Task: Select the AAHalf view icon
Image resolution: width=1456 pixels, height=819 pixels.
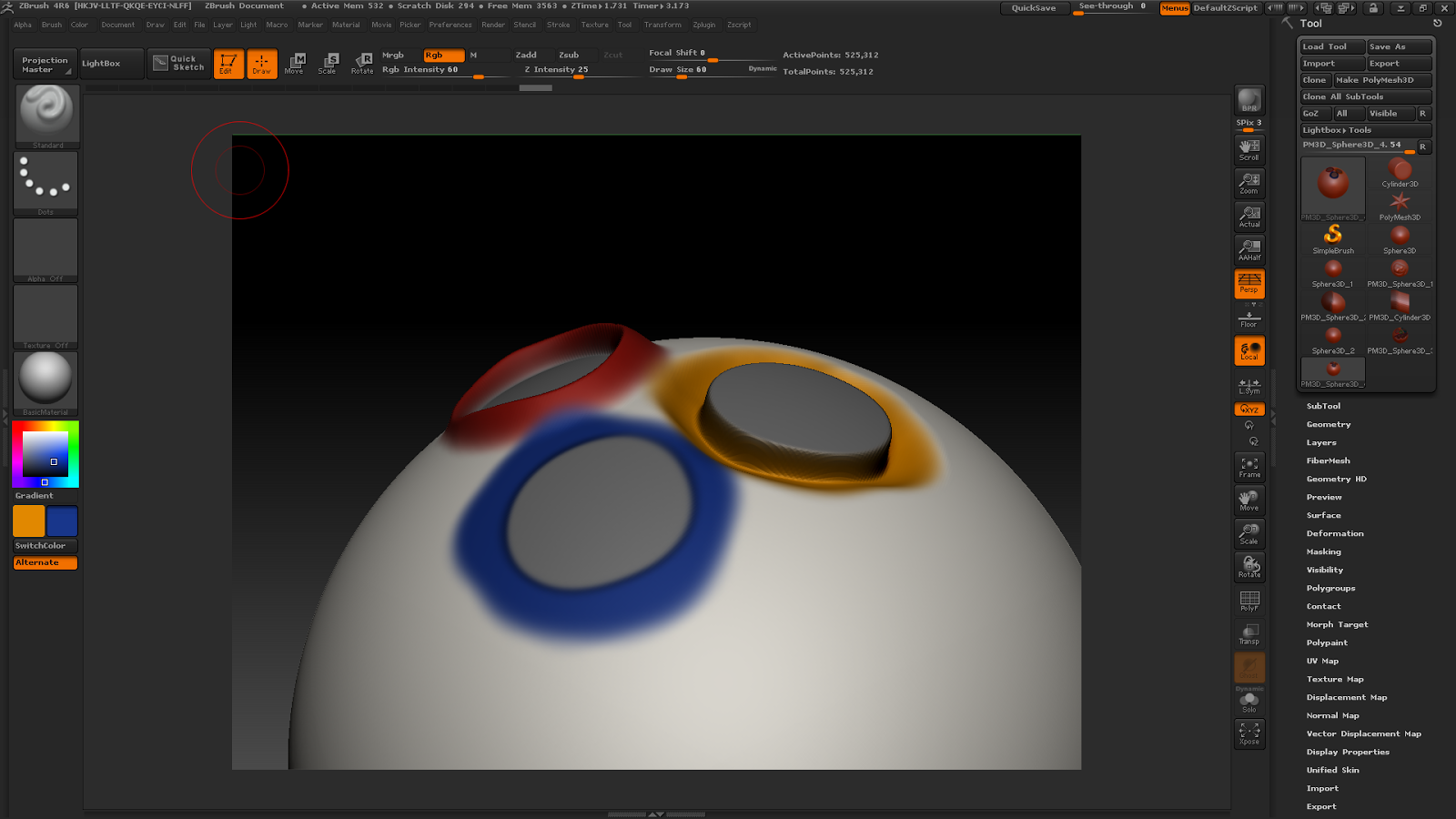Action: 1249,250
